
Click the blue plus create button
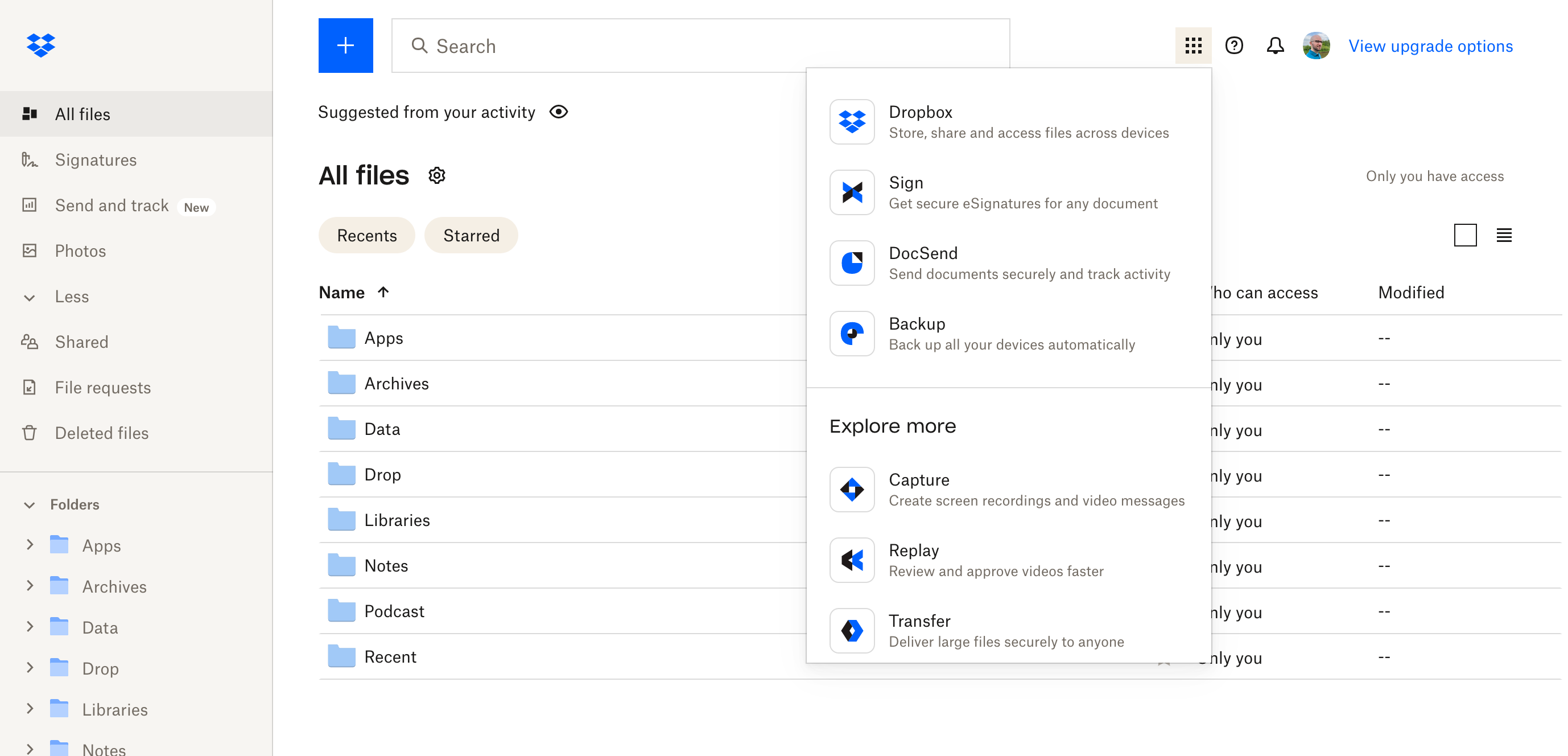(345, 46)
